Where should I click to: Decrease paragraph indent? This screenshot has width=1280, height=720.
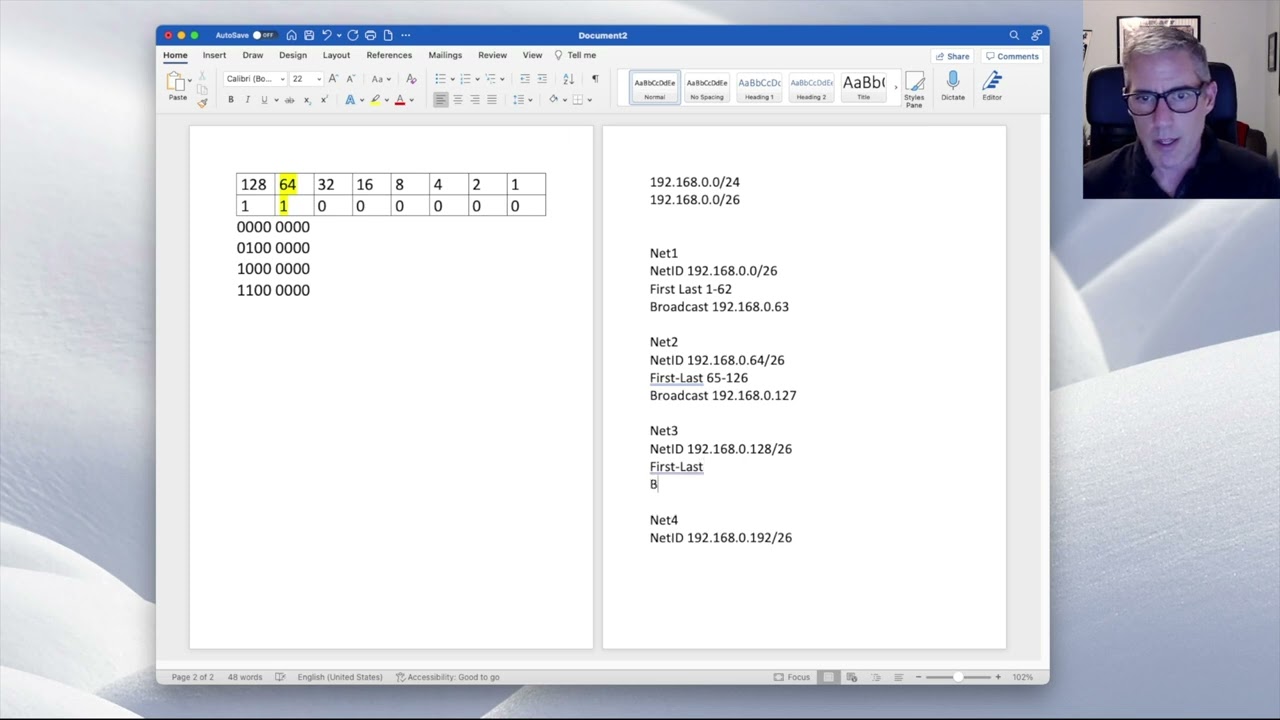tap(525, 79)
